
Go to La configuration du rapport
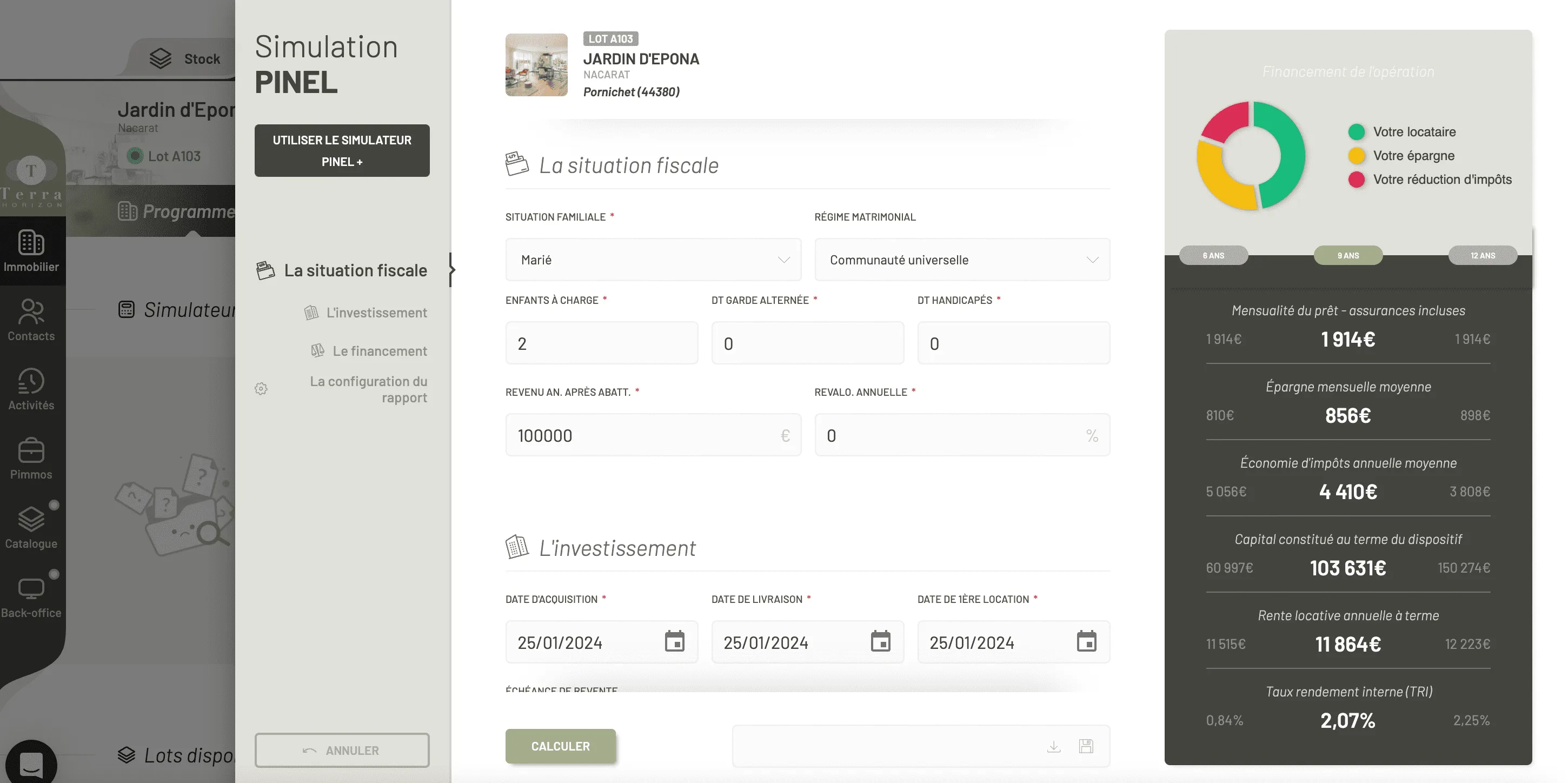[x=341, y=389]
